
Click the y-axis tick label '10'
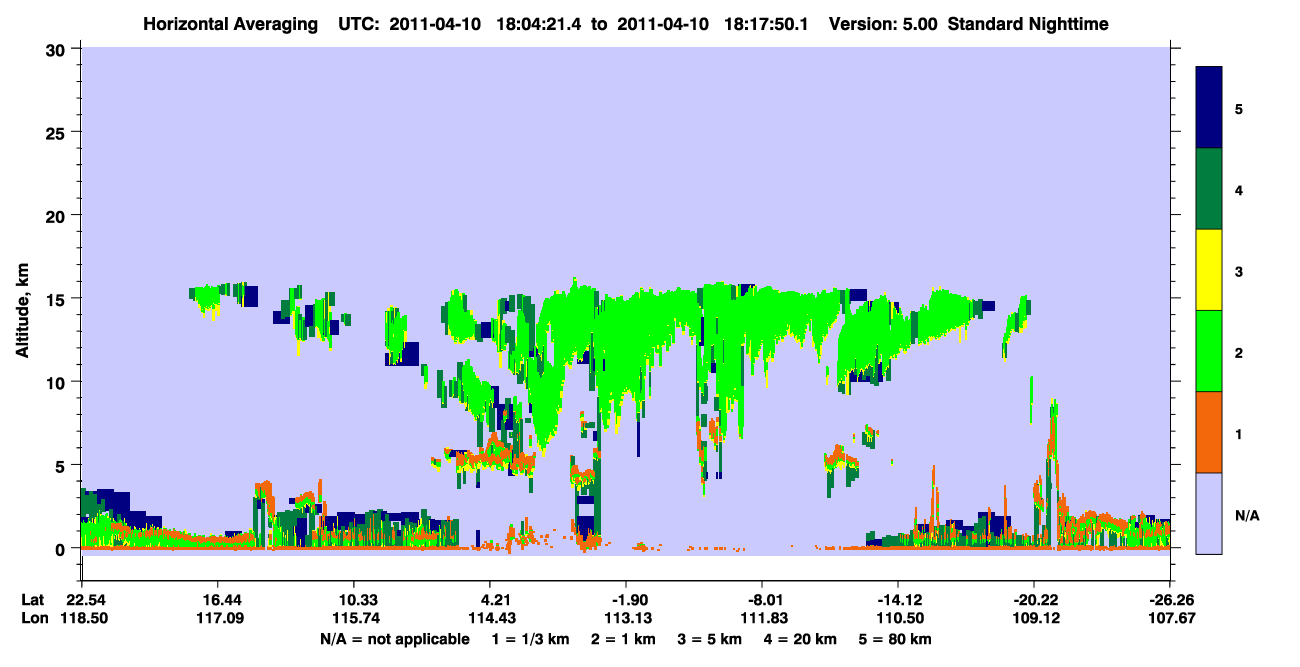58,382
